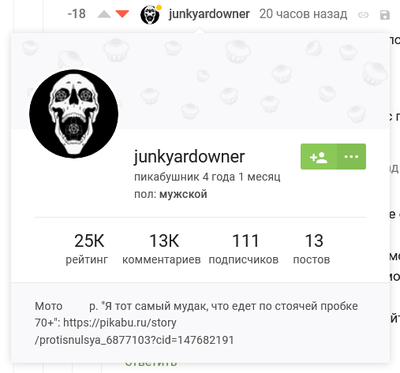Screen dimensions: 400x373
Task: Click small skull avatar beside comment author
Action: [x=150, y=15]
